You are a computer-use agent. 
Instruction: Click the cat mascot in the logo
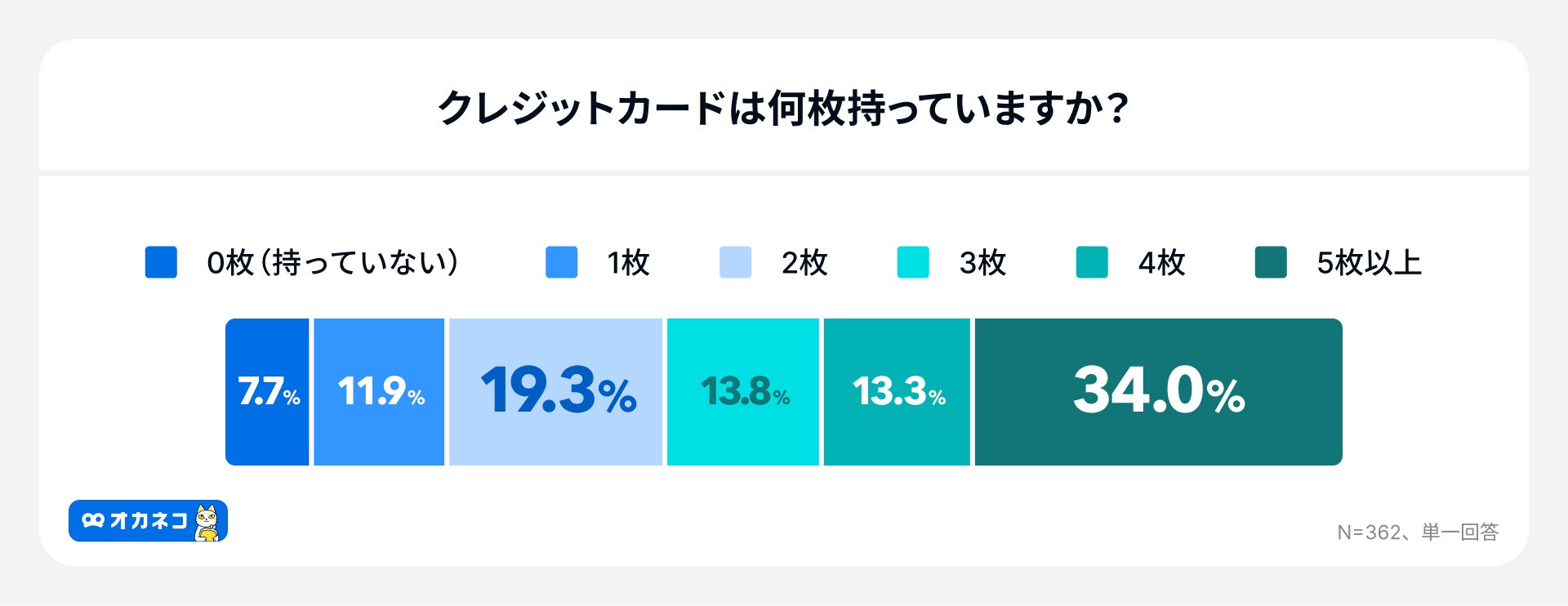[x=208, y=523]
